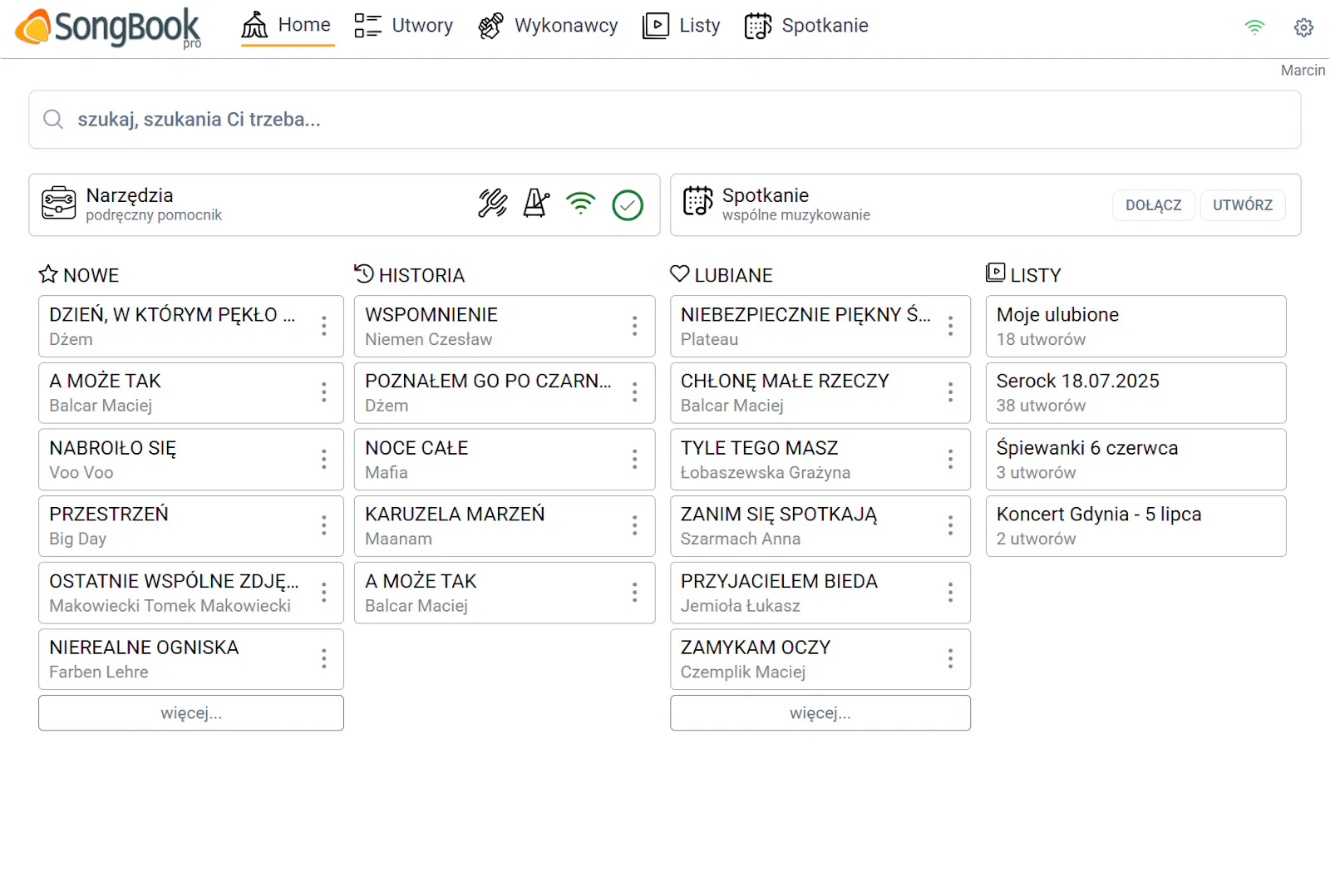Viewport: 1330px width, 896px height.
Task: Open the Utwory tab
Action: (403, 26)
